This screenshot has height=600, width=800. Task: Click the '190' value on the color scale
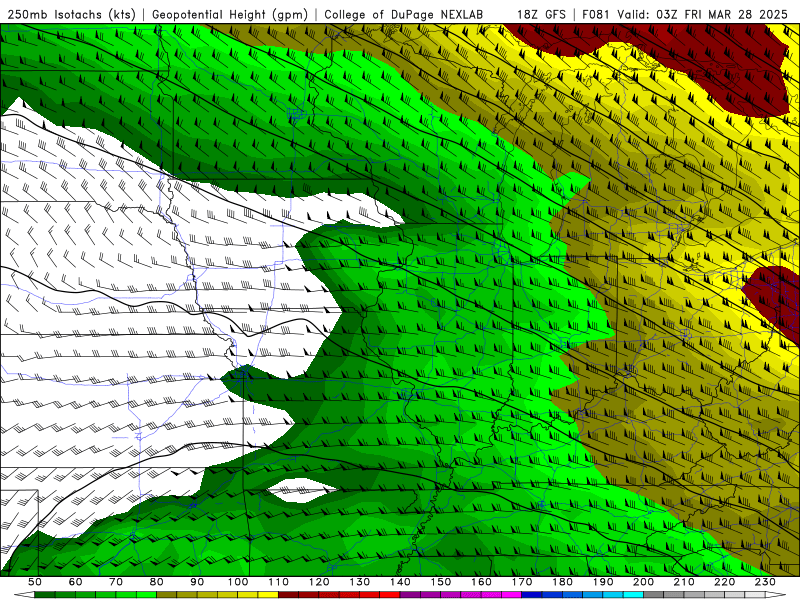click(603, 582)
